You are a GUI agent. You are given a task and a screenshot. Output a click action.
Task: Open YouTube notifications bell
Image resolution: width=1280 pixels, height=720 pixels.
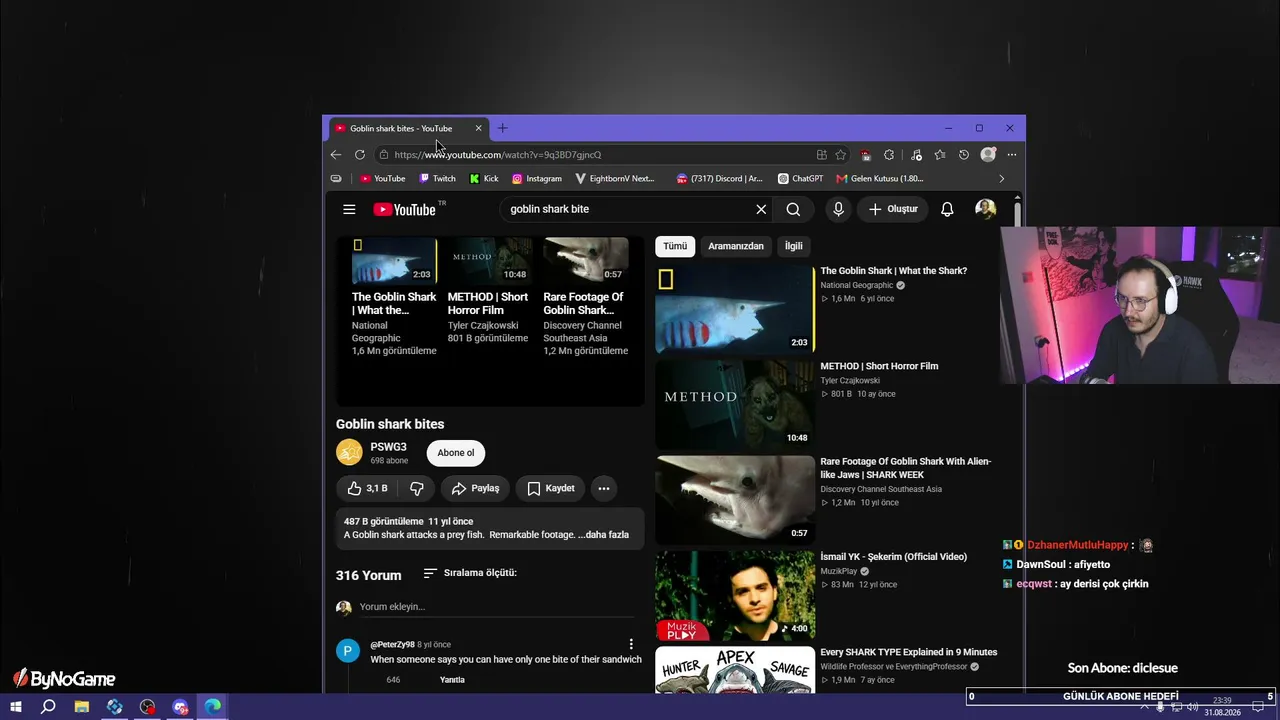947,209
